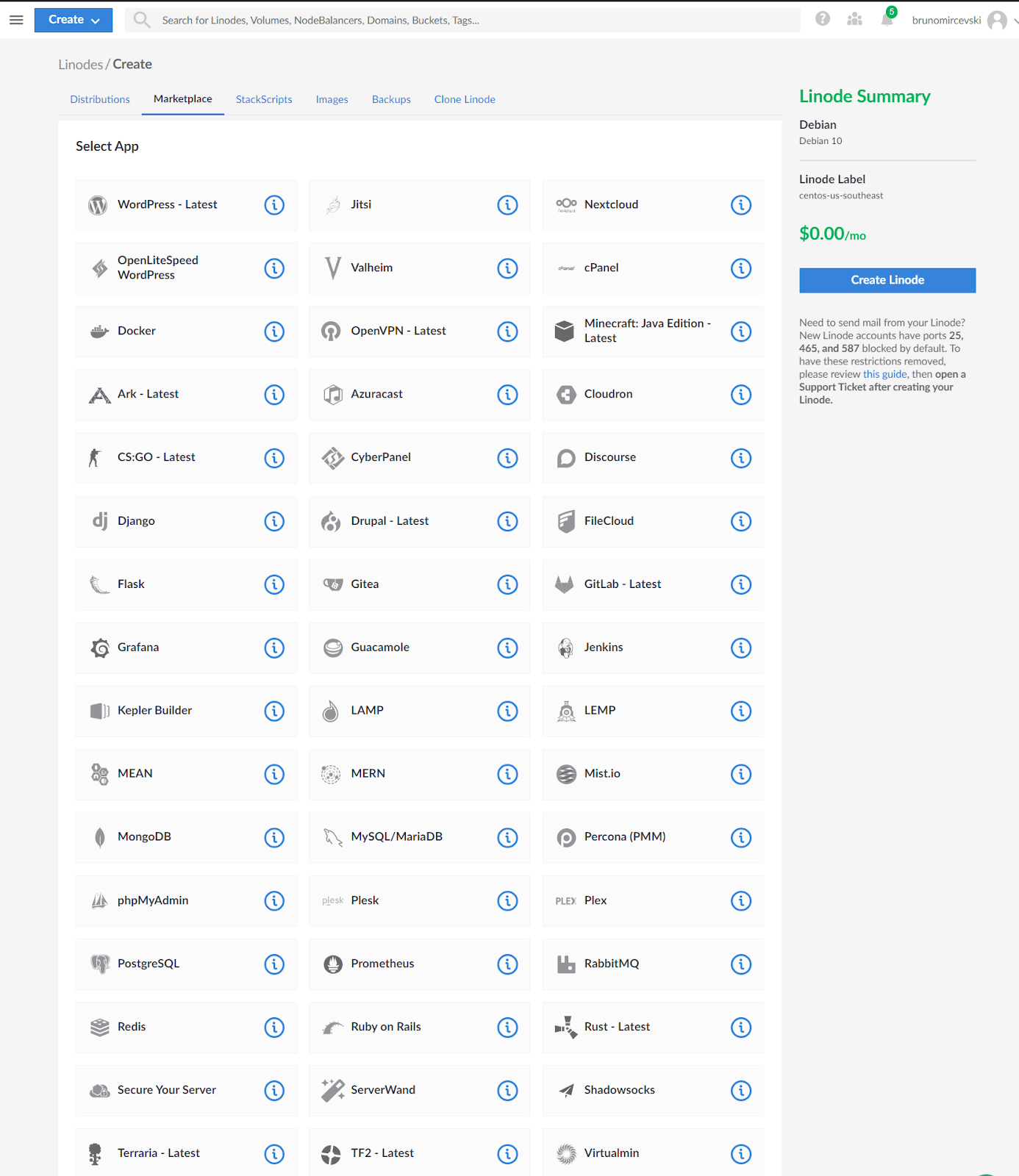Open the 'this guide' link
The image size is (1019, 1176).
click(884, 374)
